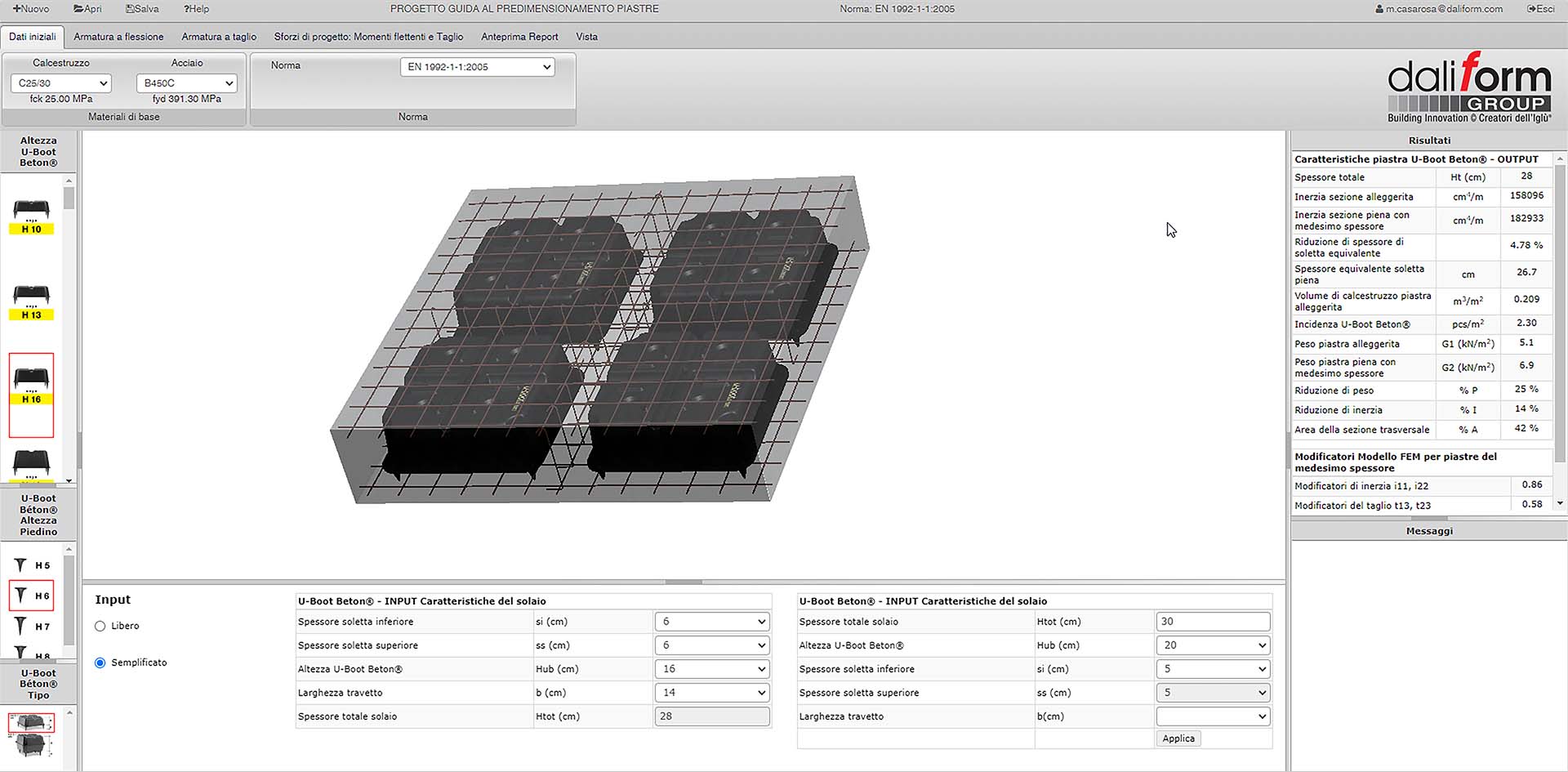Open the Help menu item
Image resolution: width=1568 pixels, height=772 pixels.
click(196, 9)
